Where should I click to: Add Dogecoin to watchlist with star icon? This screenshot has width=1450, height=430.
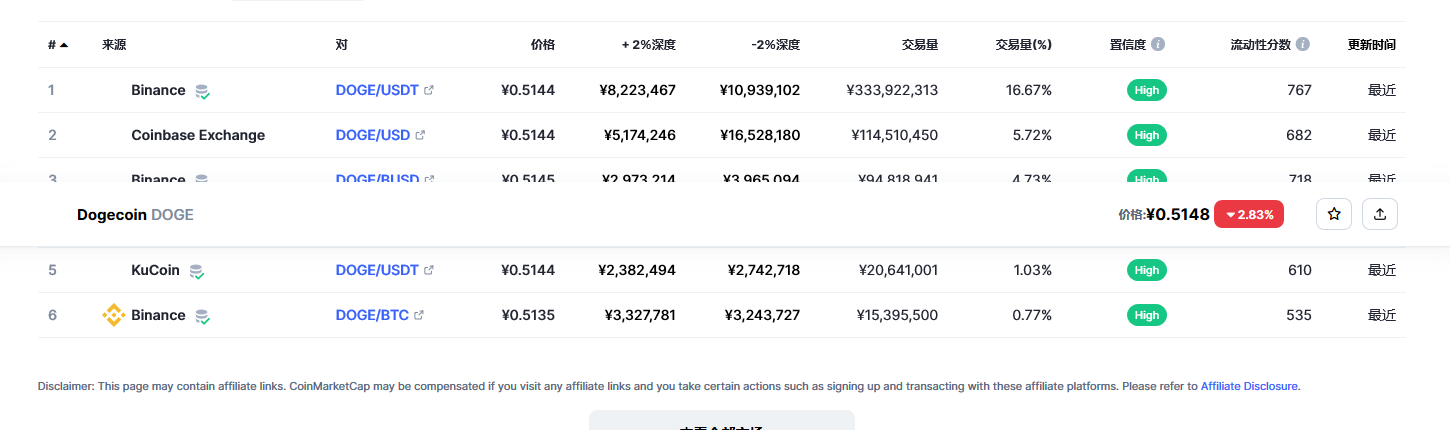[1334, 214]
